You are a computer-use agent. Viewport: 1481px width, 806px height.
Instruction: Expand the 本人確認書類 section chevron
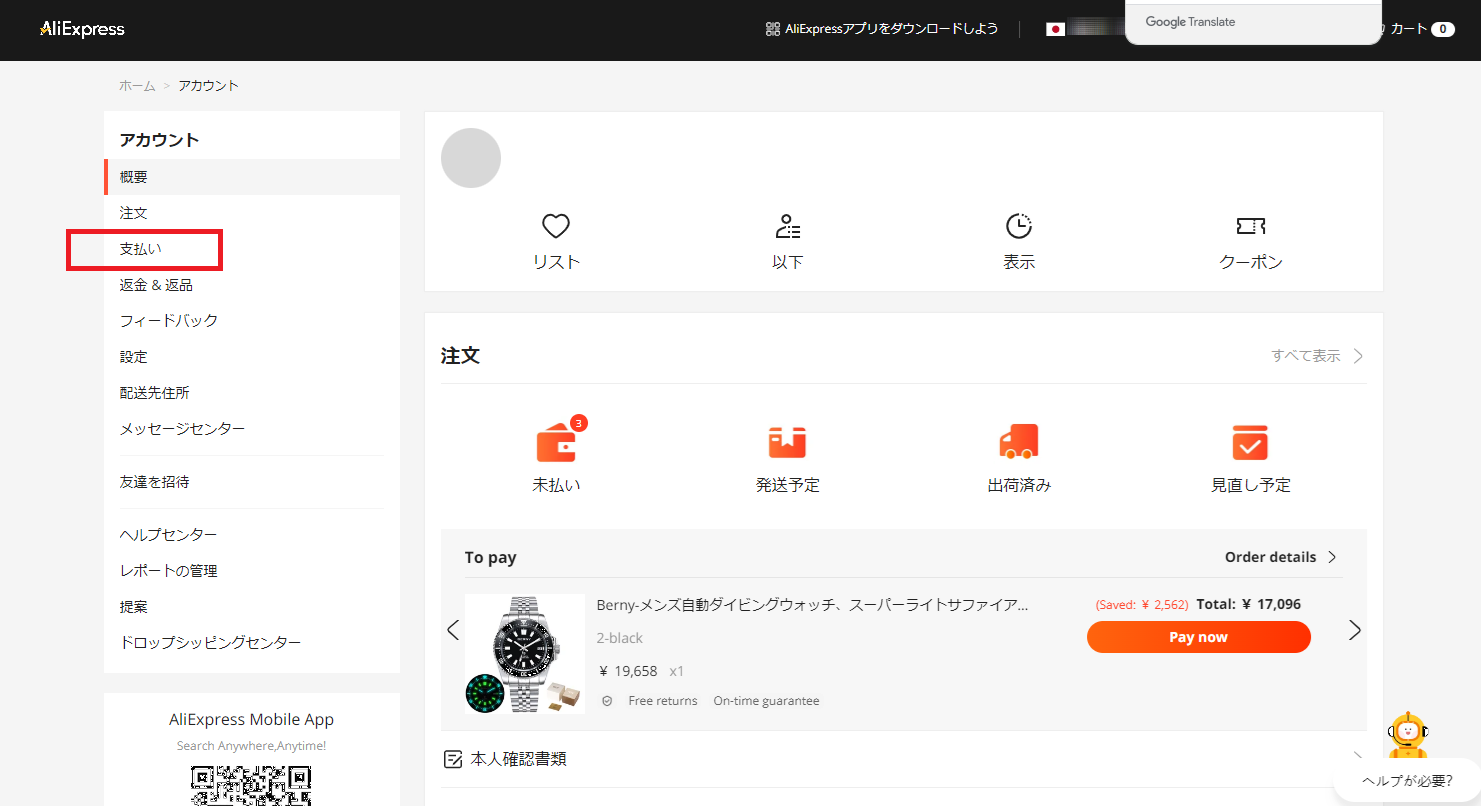coord(1357,758)
